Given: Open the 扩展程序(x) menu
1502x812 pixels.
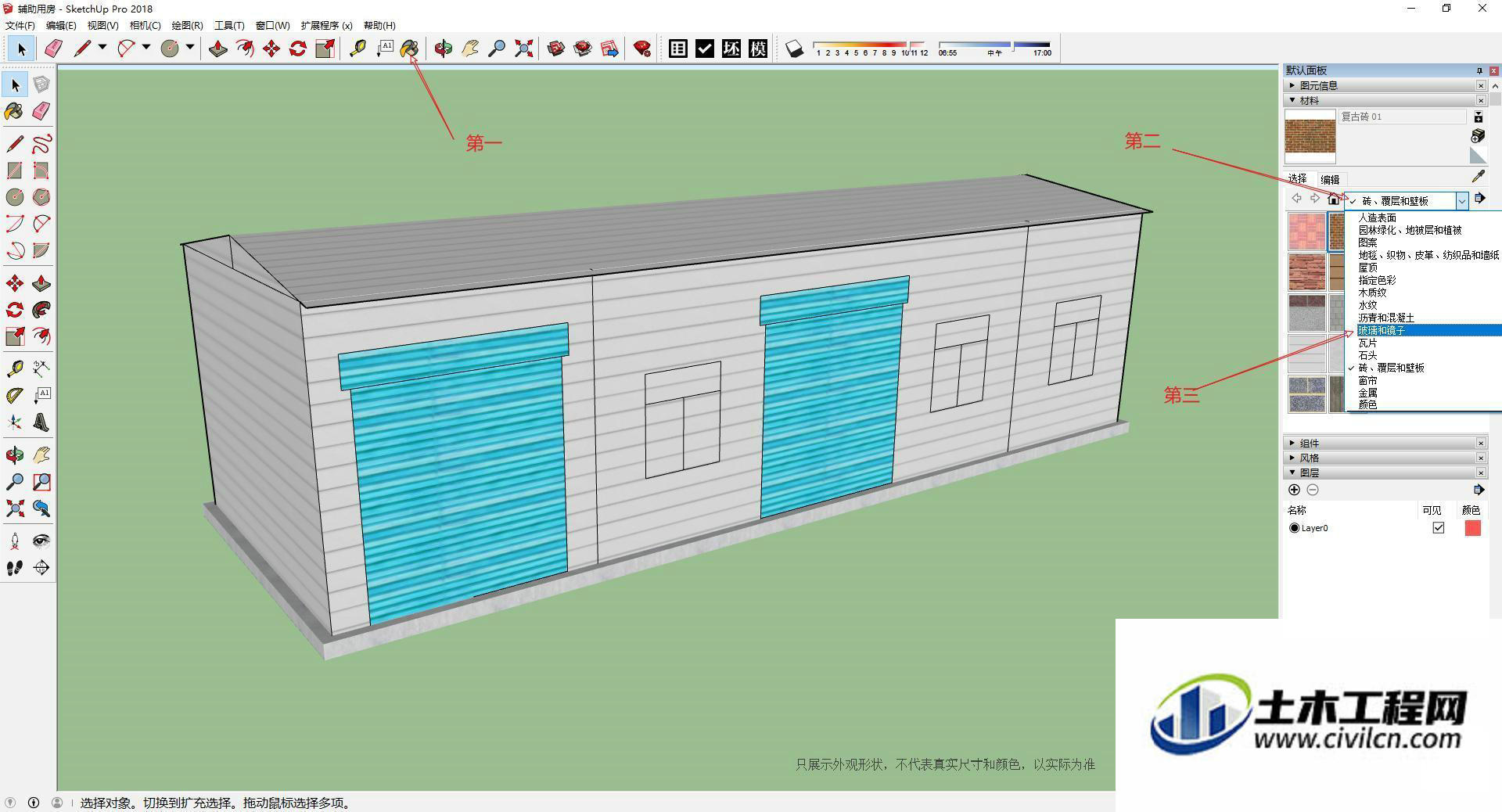Looking at the screenshot, I should (x=326, y=26).
